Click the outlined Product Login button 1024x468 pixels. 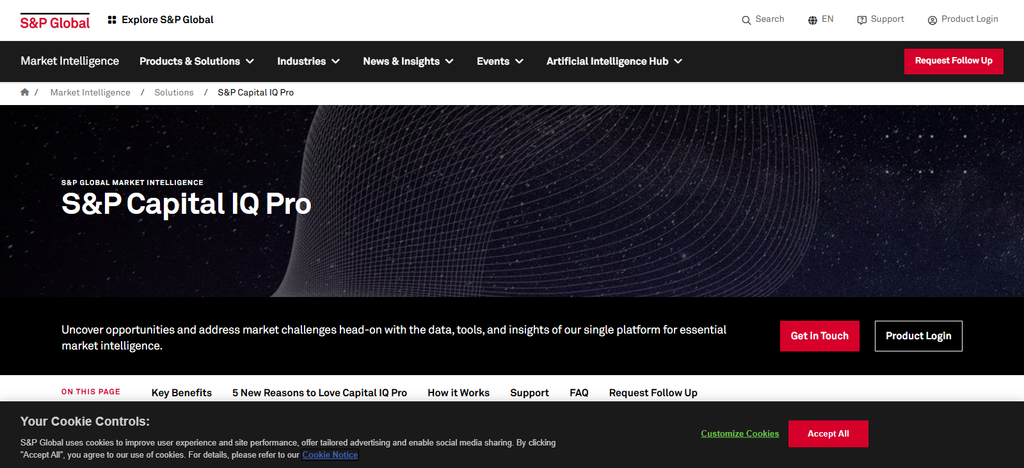pos(918,336)
